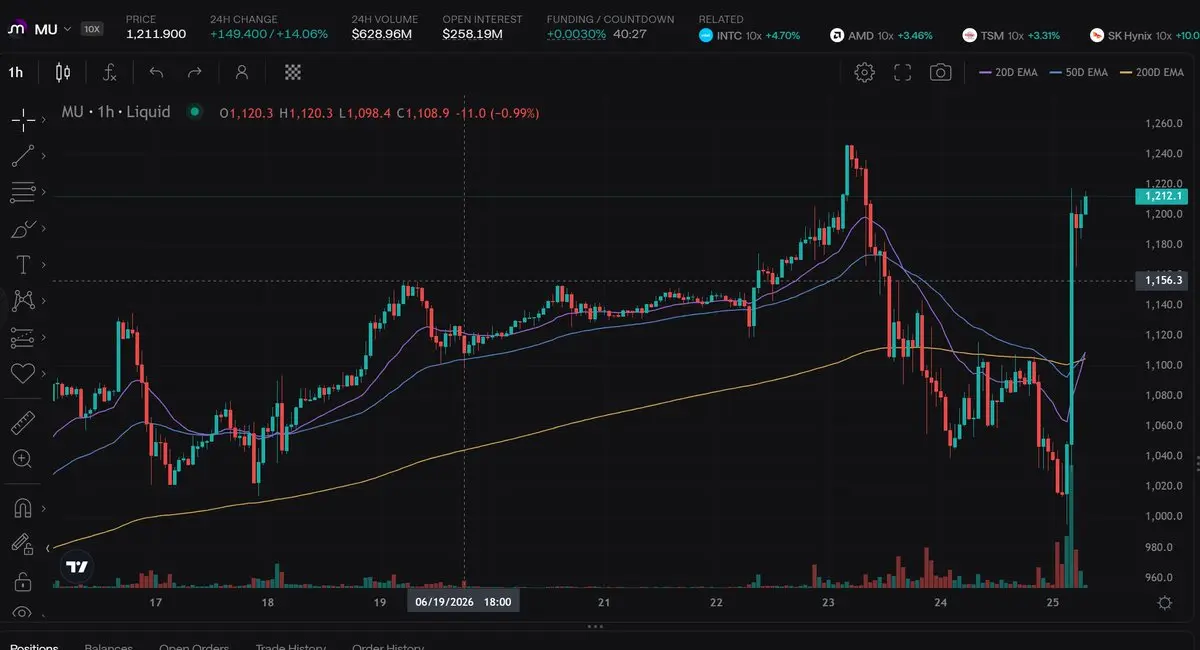Open the 1h timeframe interval selector

click(x=16, y=72)
